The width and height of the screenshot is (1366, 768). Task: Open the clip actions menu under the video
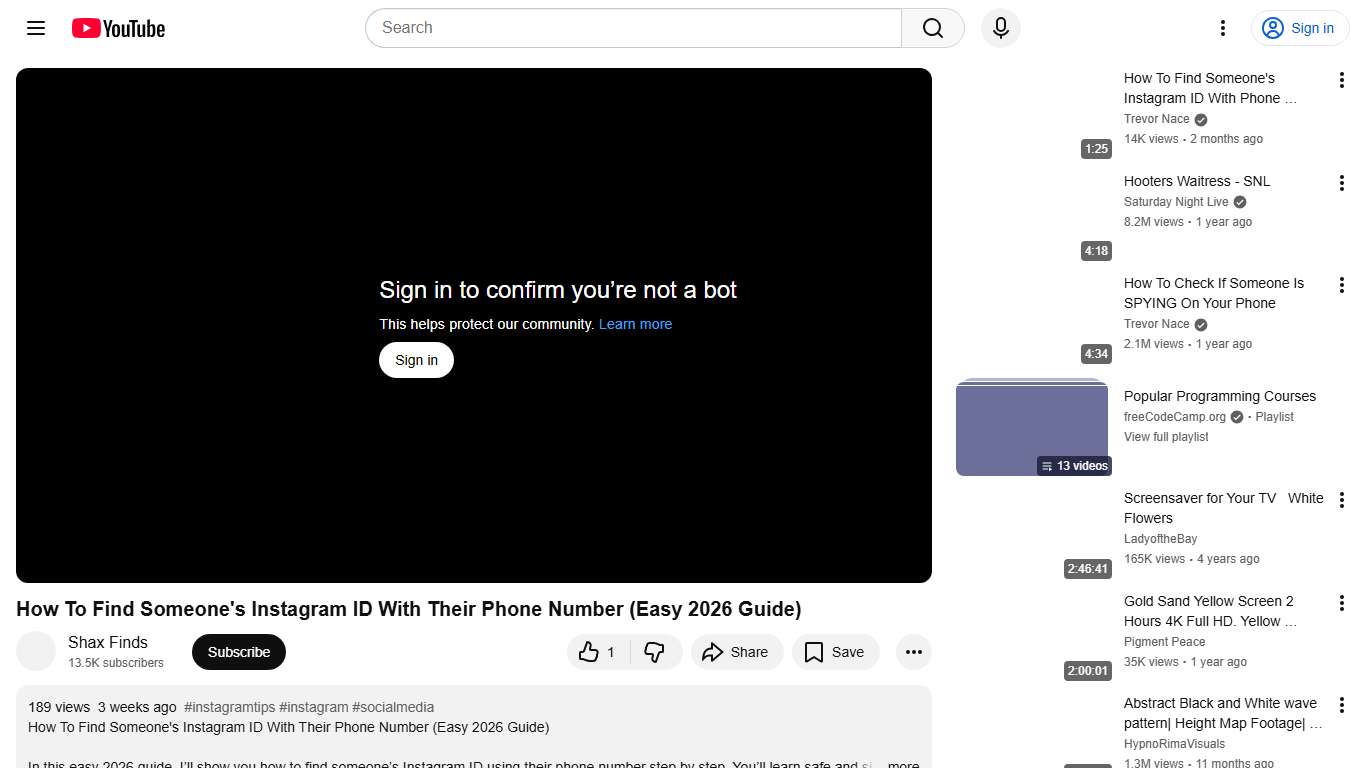(x=913, y=651)
